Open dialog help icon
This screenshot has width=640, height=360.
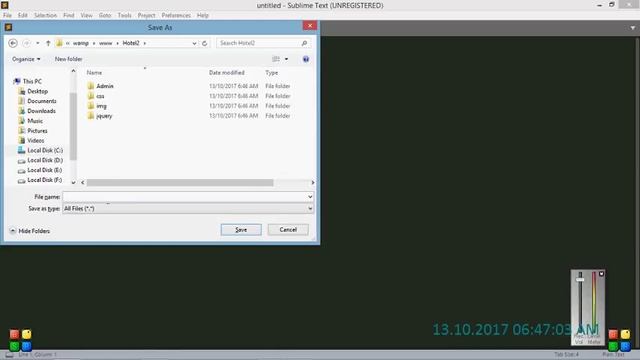coord(306,59)
